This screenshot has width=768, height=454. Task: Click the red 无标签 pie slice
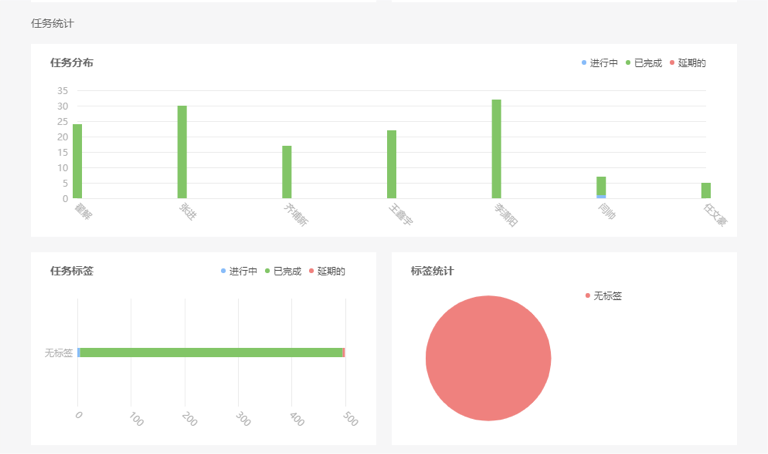point(488,358)
